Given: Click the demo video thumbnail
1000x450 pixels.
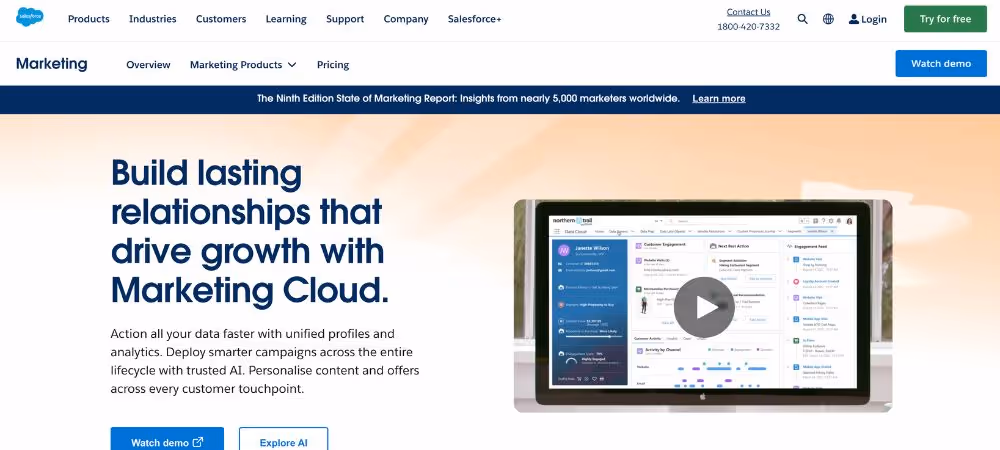Looking at the screenshot, I should [x=703, y=306].
